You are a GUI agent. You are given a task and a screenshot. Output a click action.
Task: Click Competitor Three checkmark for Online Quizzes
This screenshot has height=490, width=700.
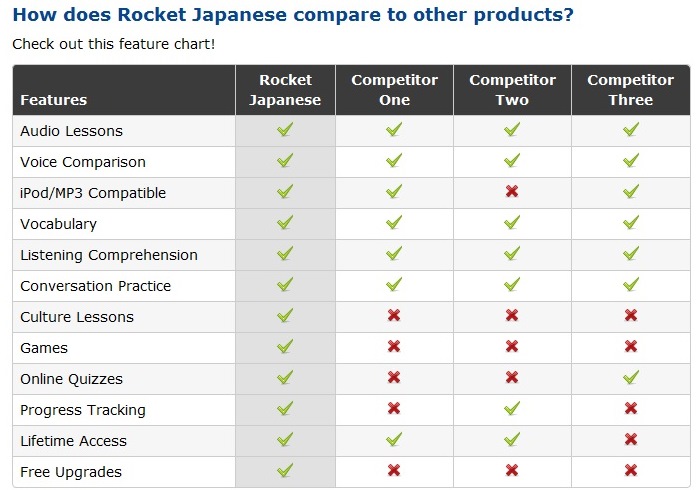point(630,378)
